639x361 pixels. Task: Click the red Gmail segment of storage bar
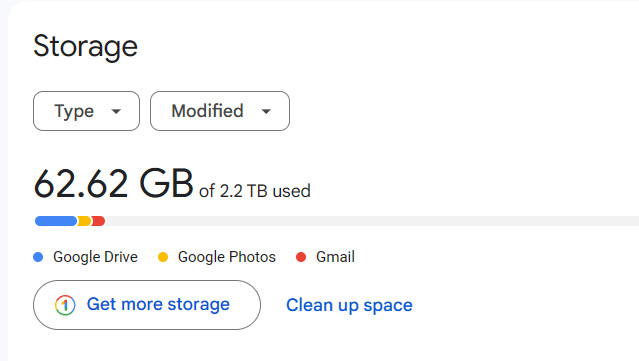98,221
